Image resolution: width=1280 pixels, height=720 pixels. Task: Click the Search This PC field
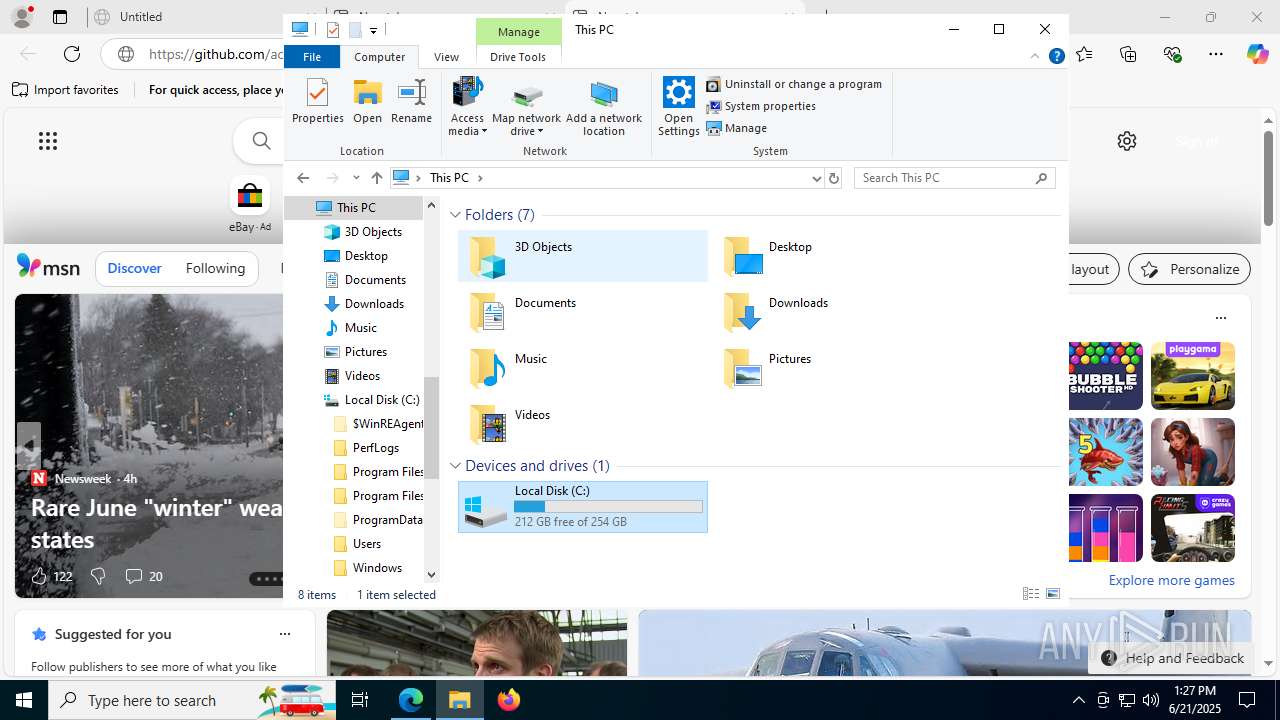click(955, 178)
